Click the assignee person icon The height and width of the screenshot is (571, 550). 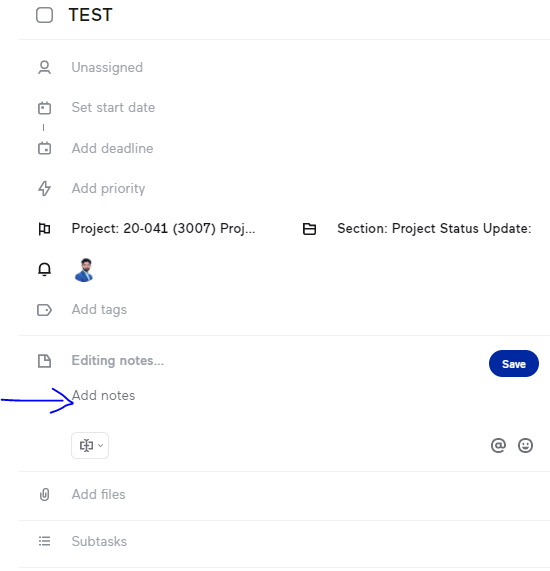[x=44, y=68]
